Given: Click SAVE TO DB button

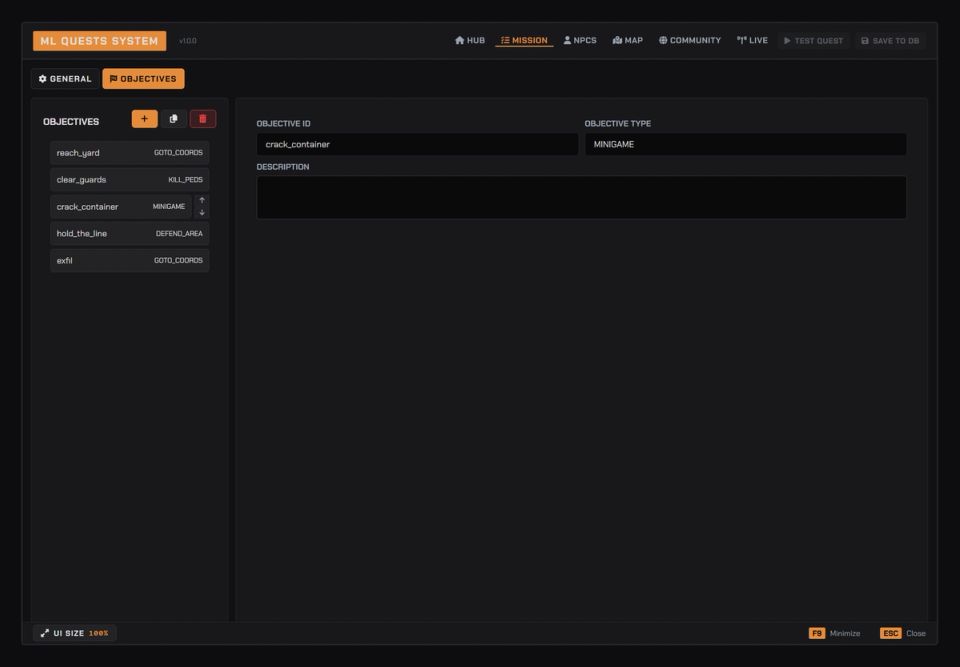Looking at the screenshot, I should (890, 40).
